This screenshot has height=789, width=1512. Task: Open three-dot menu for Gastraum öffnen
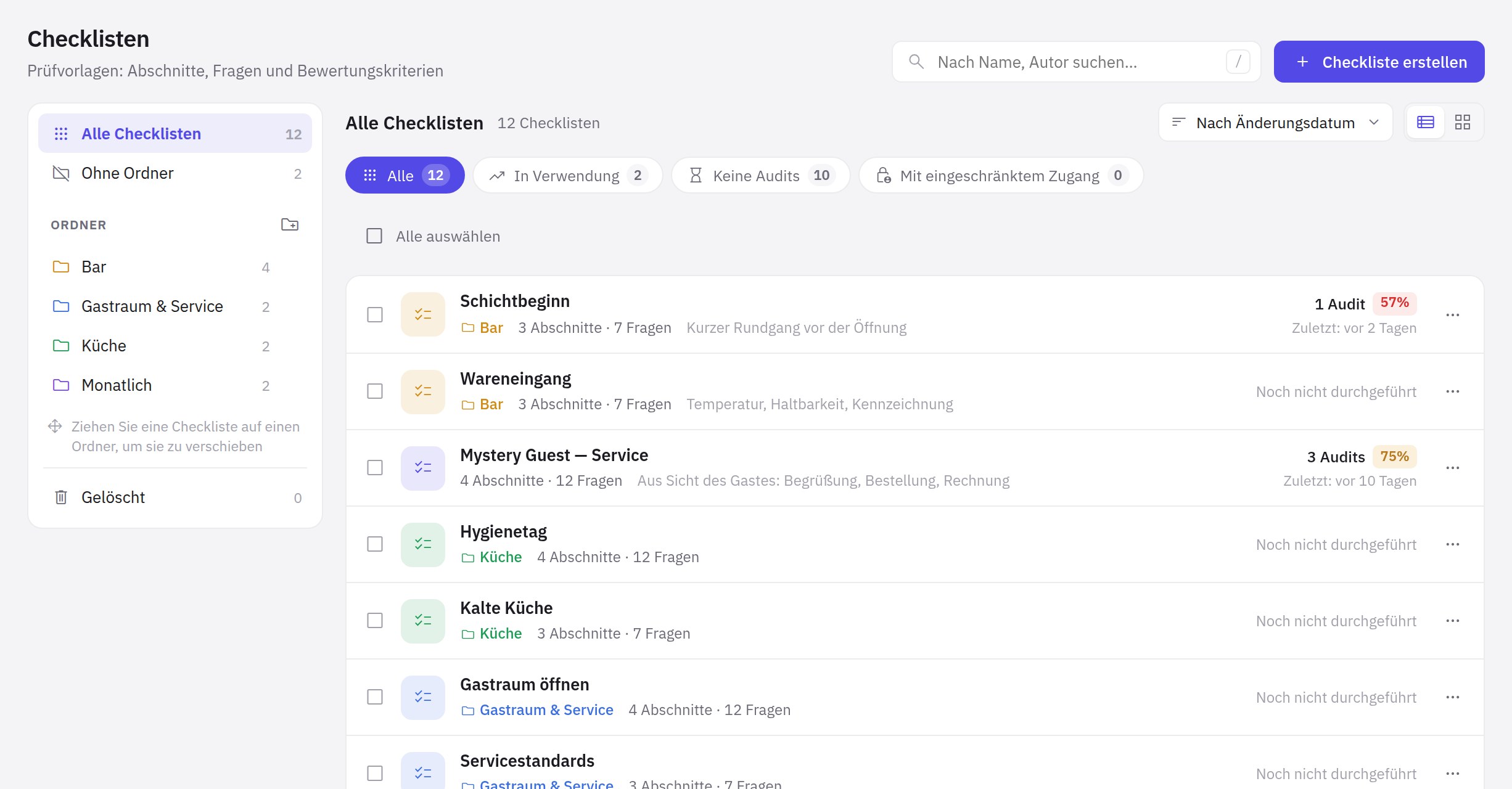coord(1452,697)
